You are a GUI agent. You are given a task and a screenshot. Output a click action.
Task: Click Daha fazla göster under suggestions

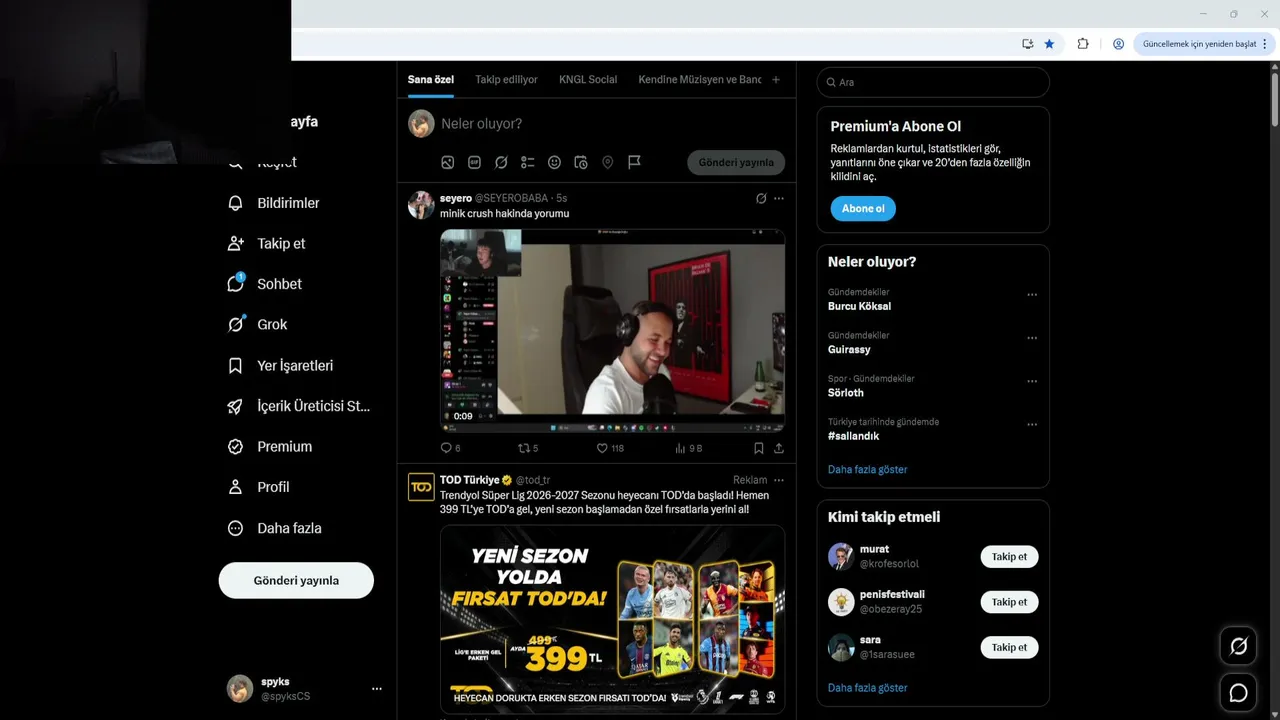(867, 688)
